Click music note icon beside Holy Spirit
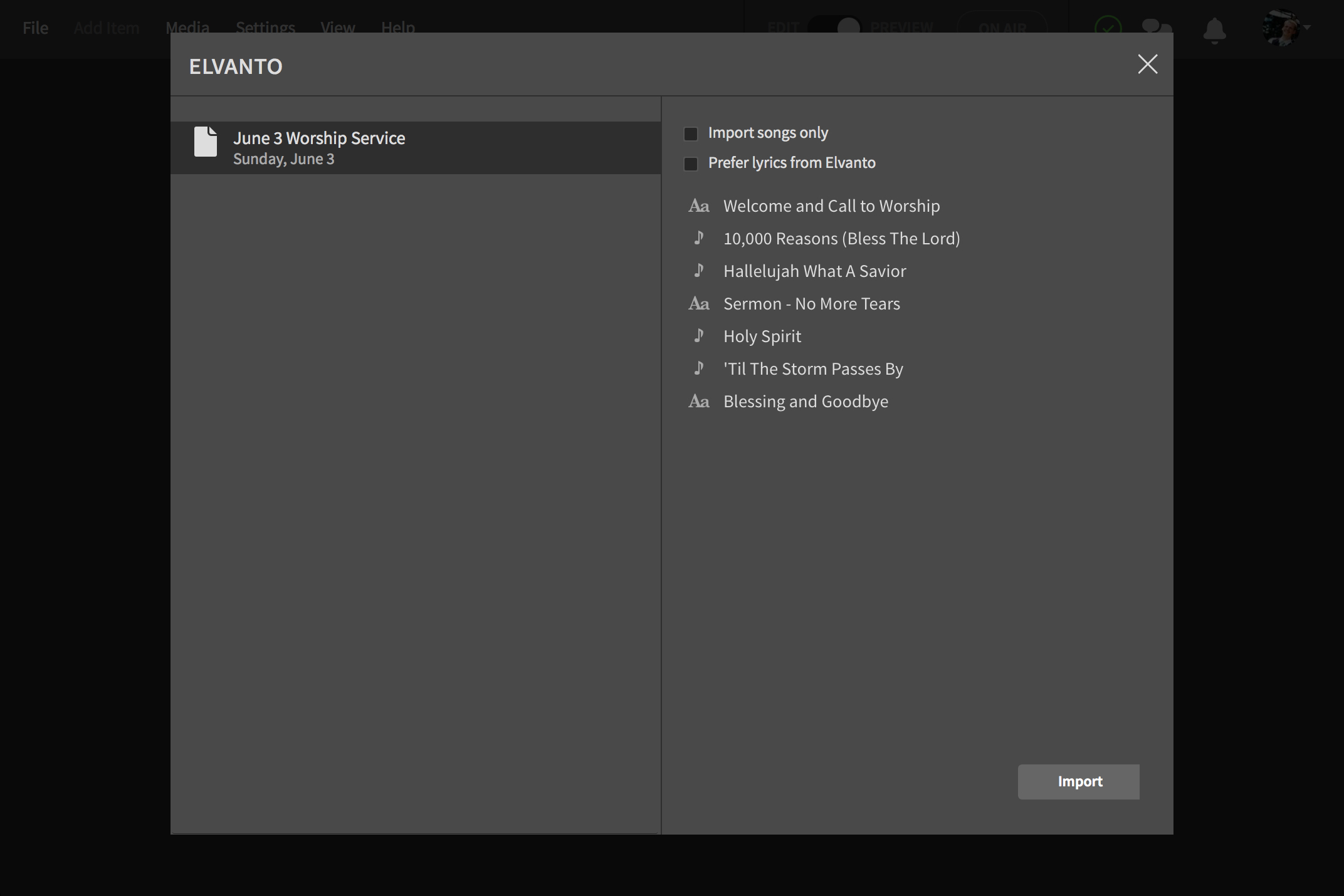1344x896 pixels. pos(699,336)
